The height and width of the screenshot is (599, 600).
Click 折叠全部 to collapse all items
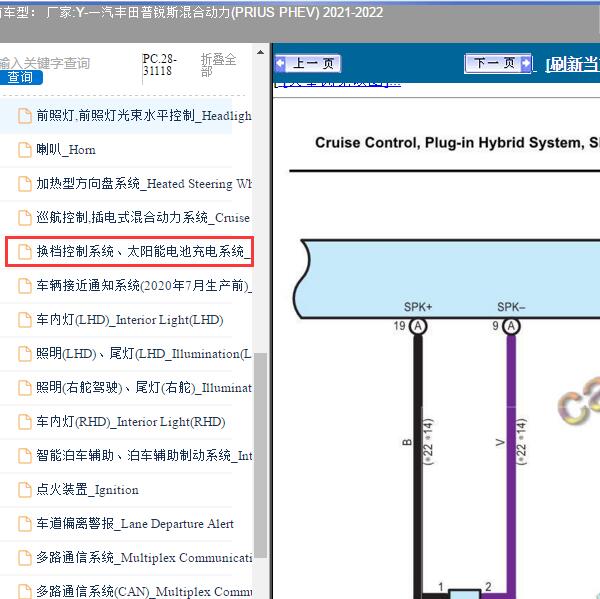coord(218,65)
